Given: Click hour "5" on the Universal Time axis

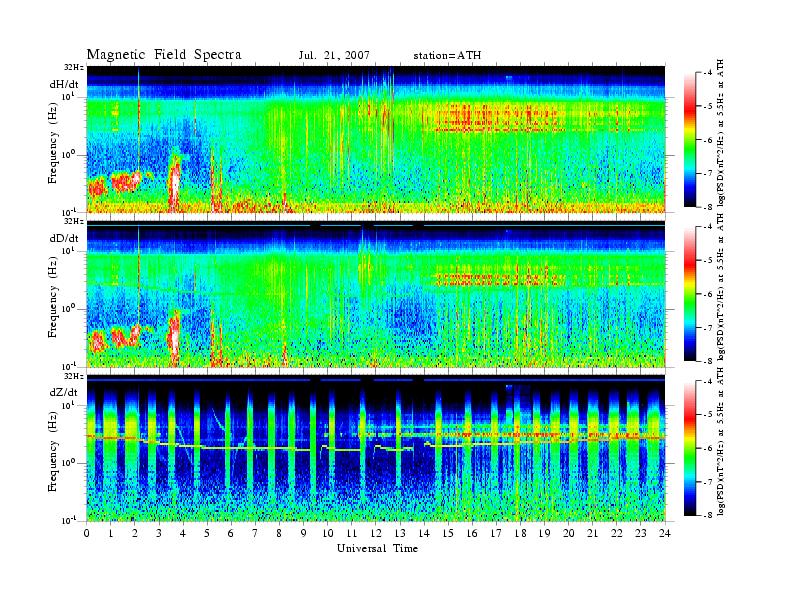Looking at the screenshot, I should (207, 533).
